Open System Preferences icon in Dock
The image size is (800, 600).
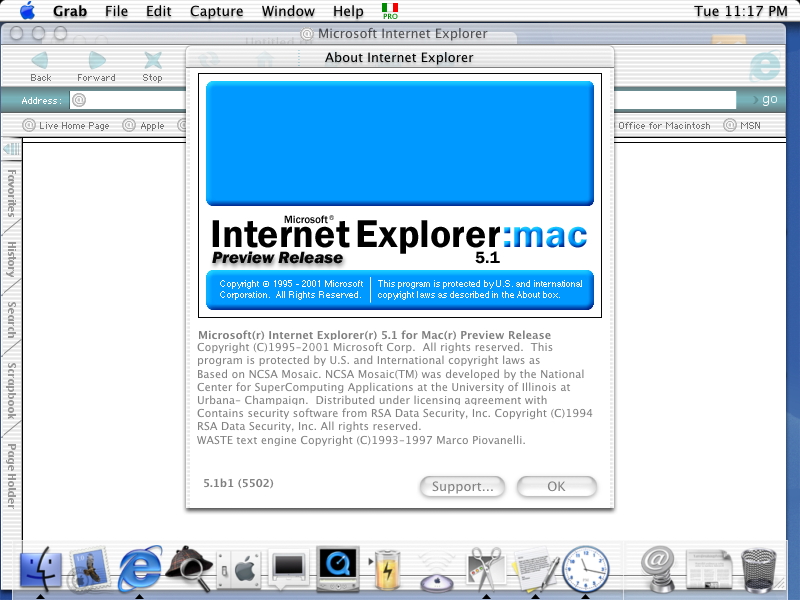click(x=238, y=569)
